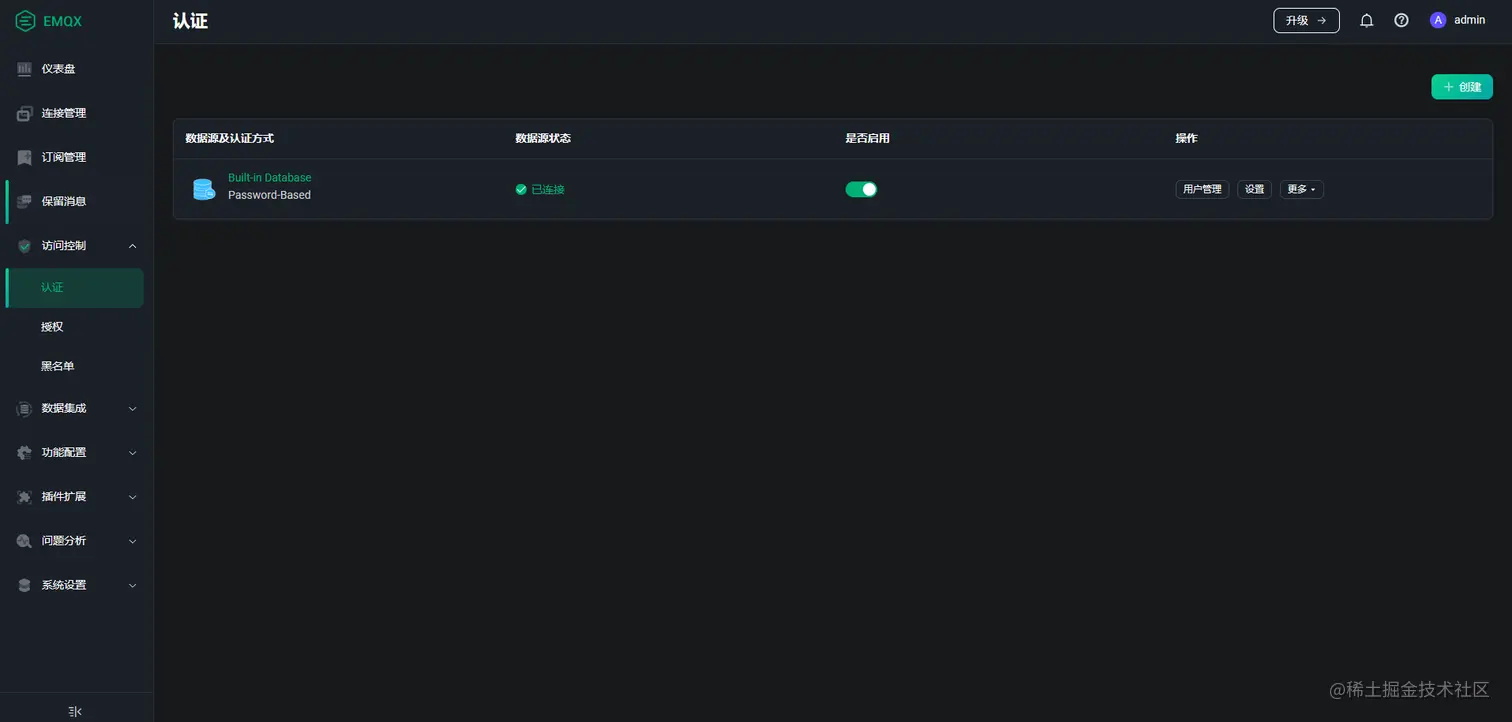1512x722 pixels.
Task: Click the Password-Based text
Action: (269, 195)
